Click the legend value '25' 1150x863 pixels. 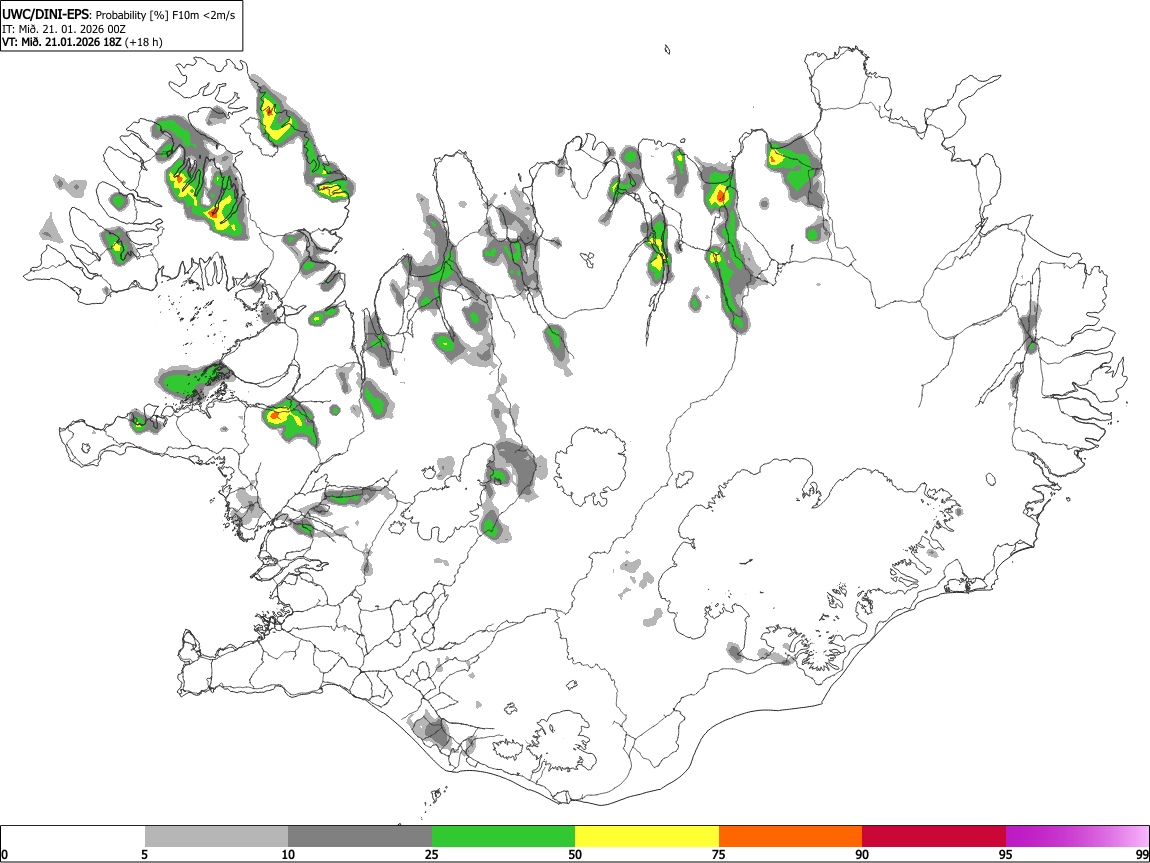[431, 854]
